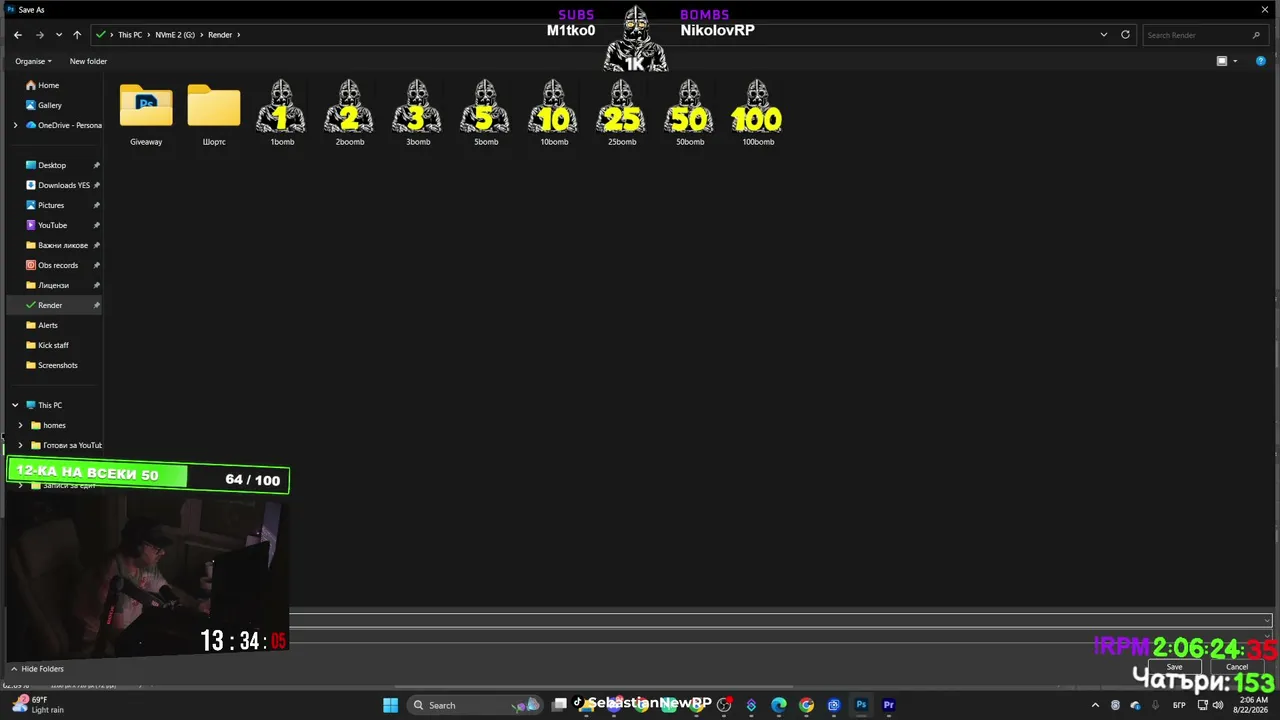Select the 50bomb file
This screenshot has width=1280, height=720.
690,114
